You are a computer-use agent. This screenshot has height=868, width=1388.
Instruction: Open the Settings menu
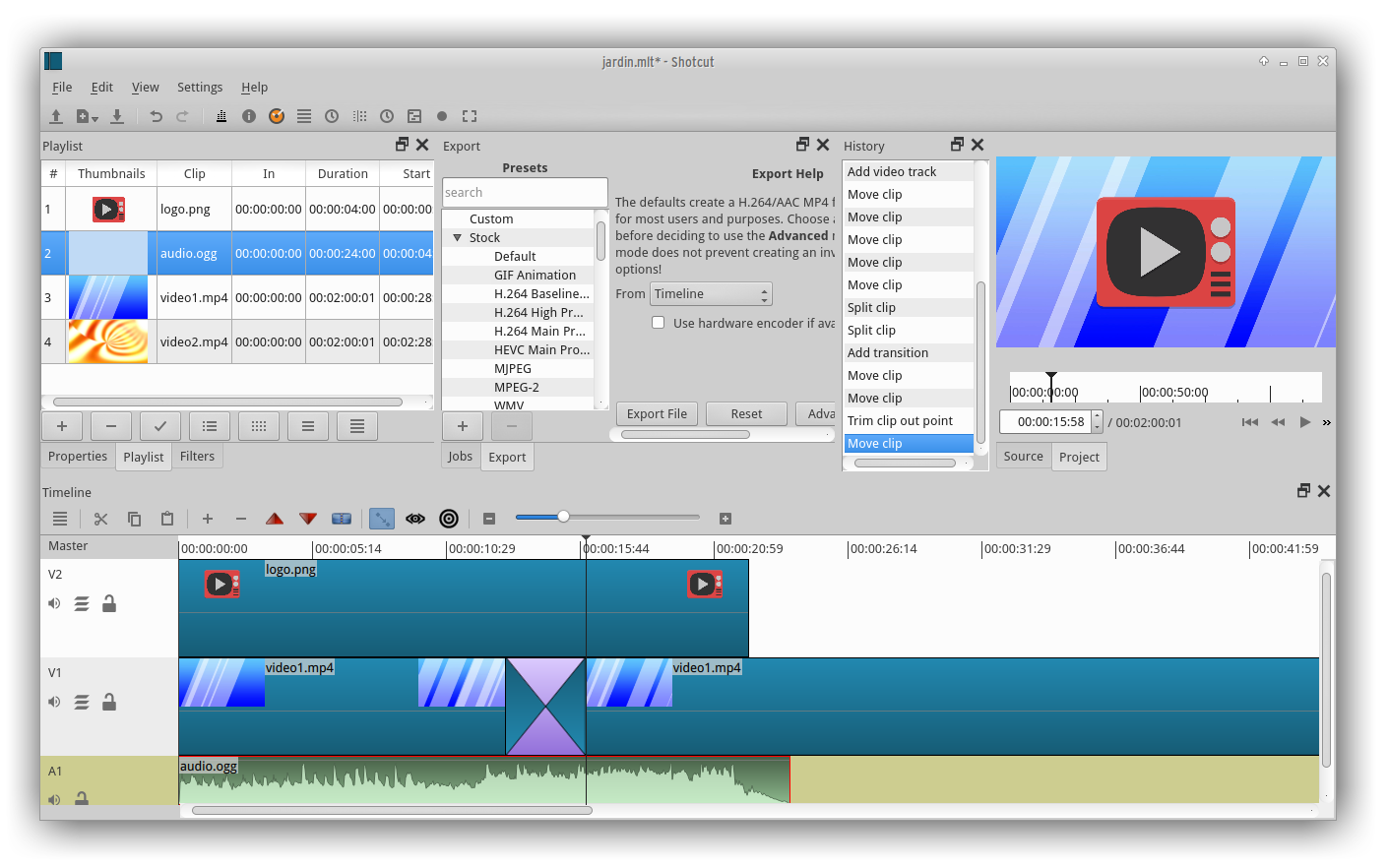coord(200,88)
